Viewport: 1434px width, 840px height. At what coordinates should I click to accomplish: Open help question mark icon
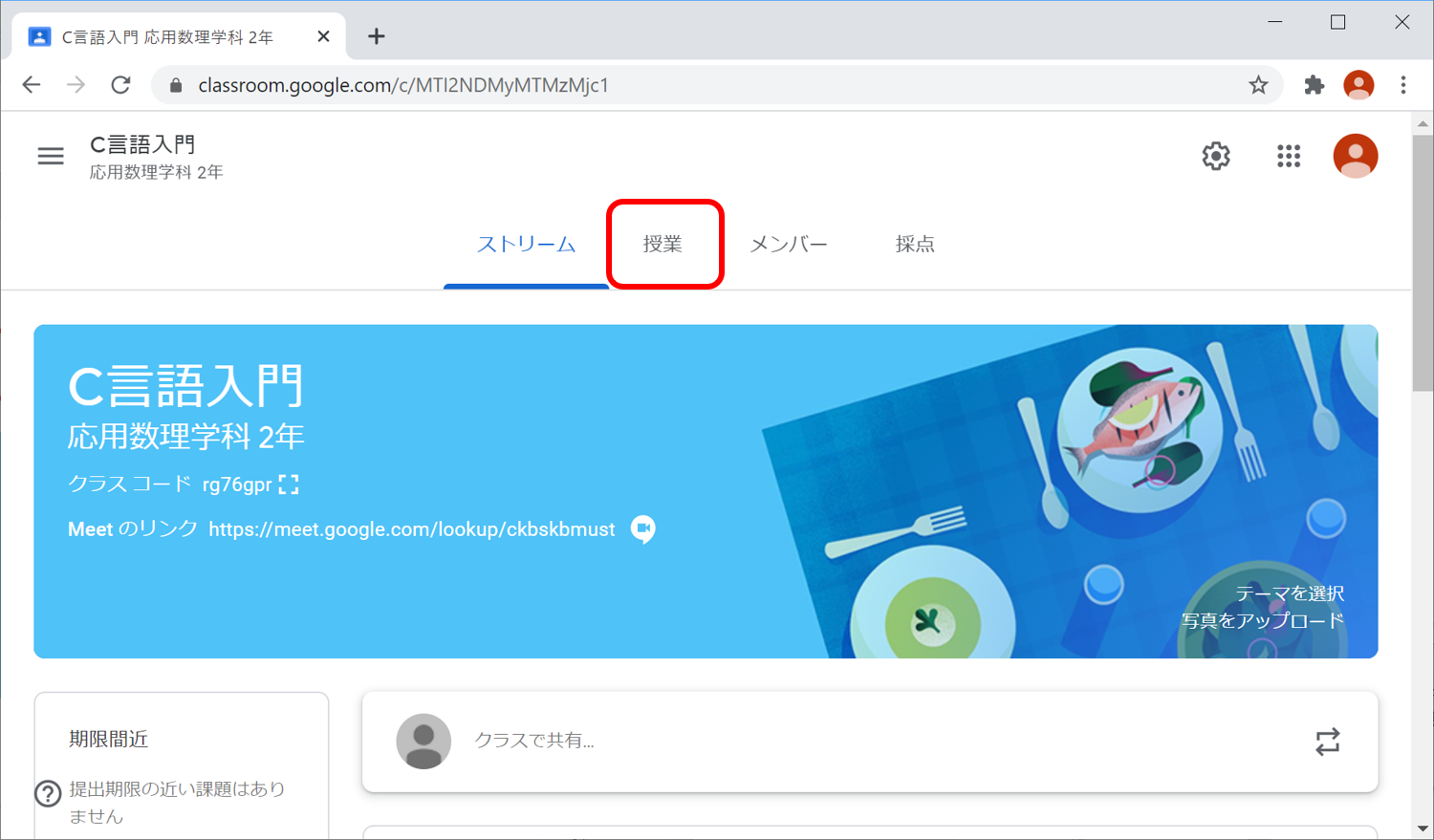tap(48, 793)
